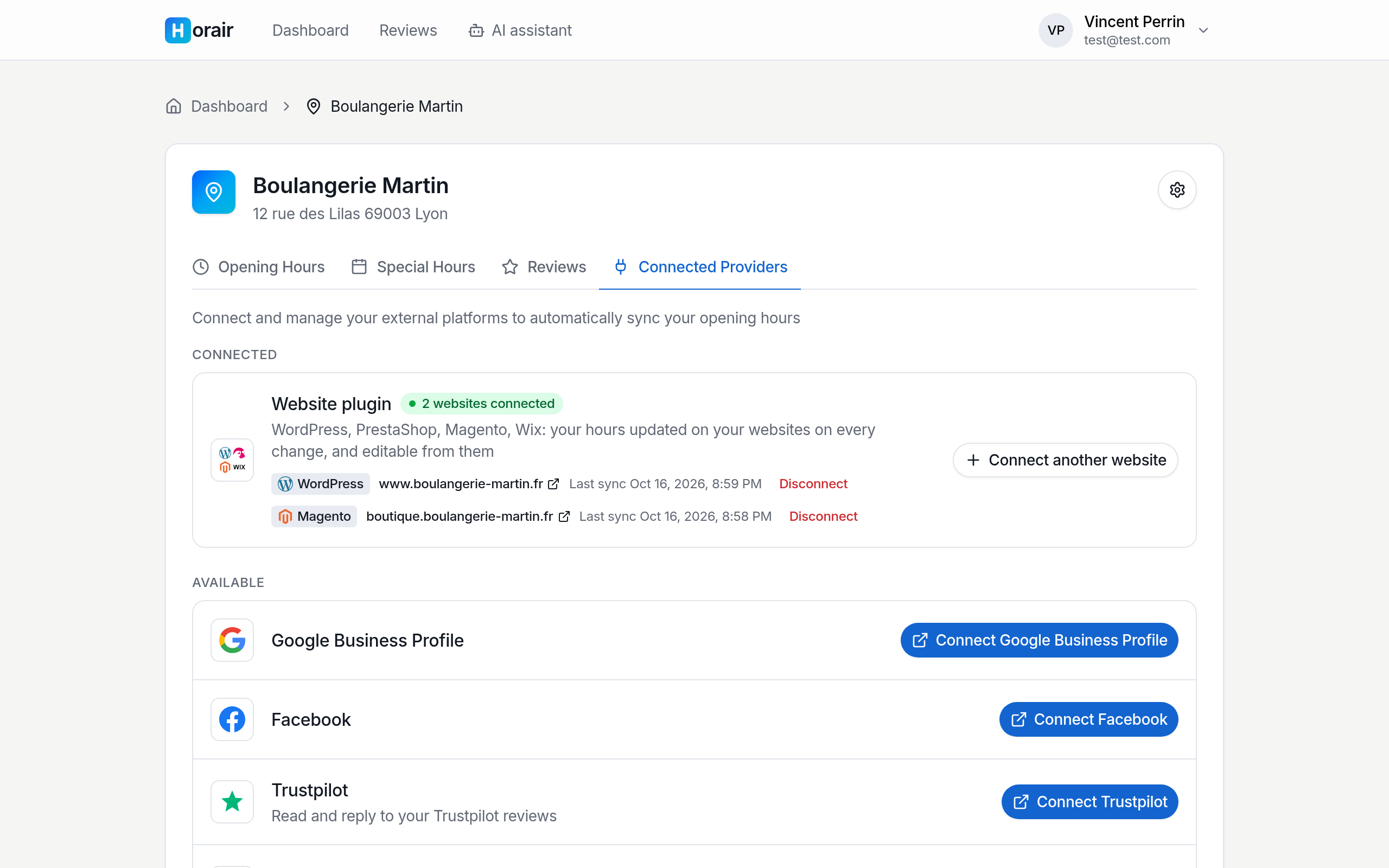Click the Google logo icon
This screenshot has height=868, width=1389.
(x=232, y=640)
